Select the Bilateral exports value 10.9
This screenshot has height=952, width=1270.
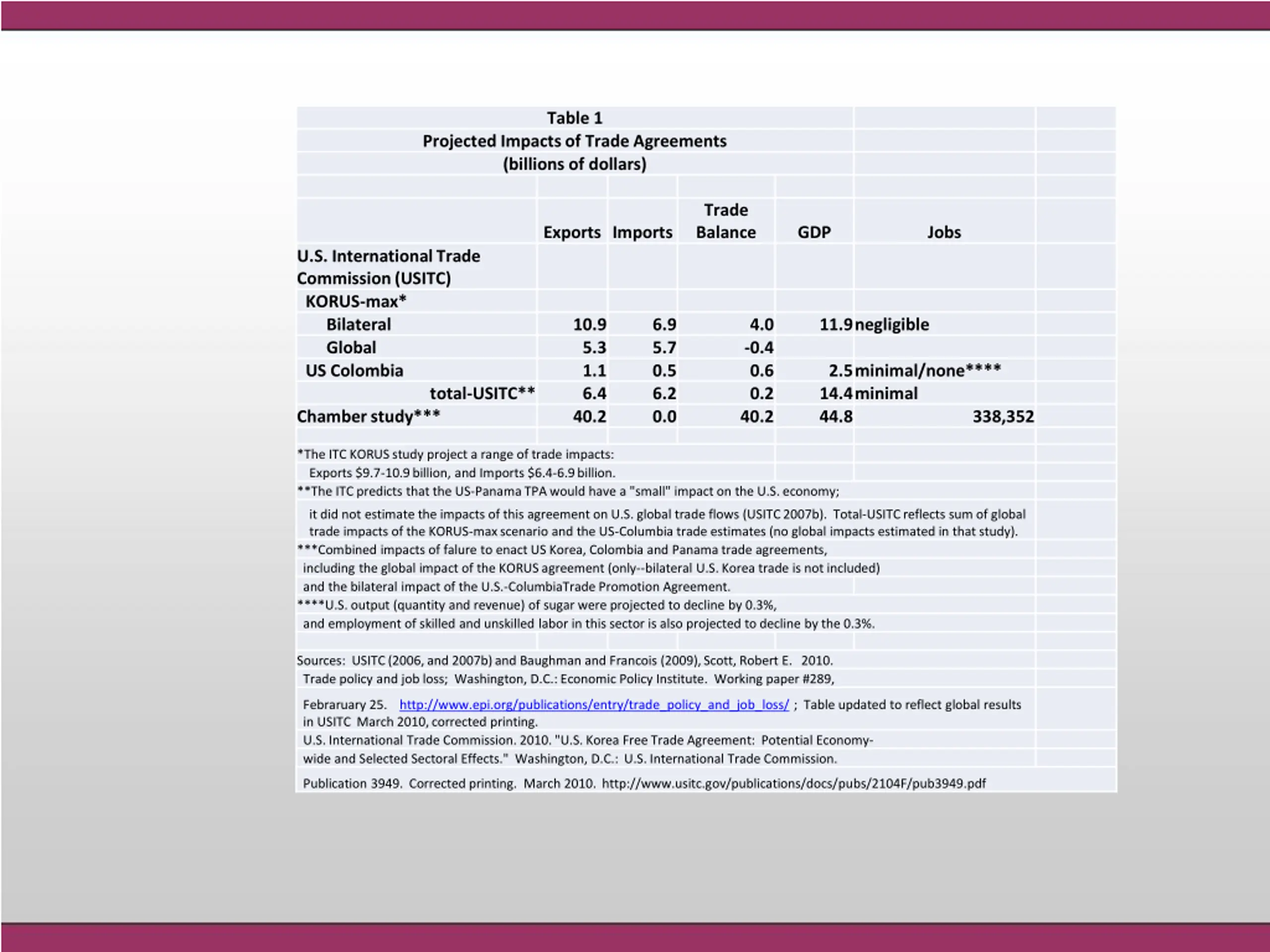(590, 325)
